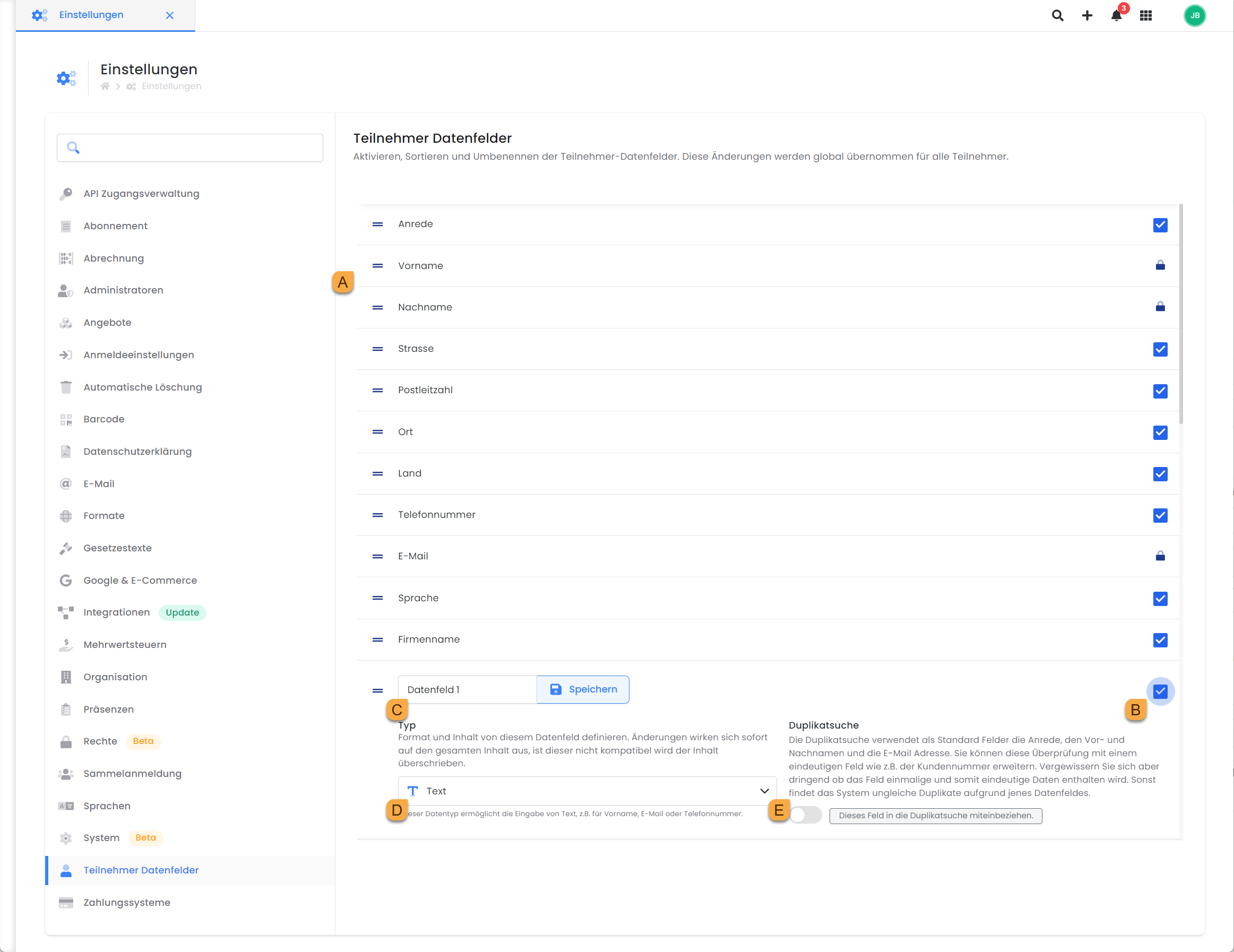Open the API Zugangsverwaltung settings
Viewport: 1234px width, 952px height.
[141, 193]
